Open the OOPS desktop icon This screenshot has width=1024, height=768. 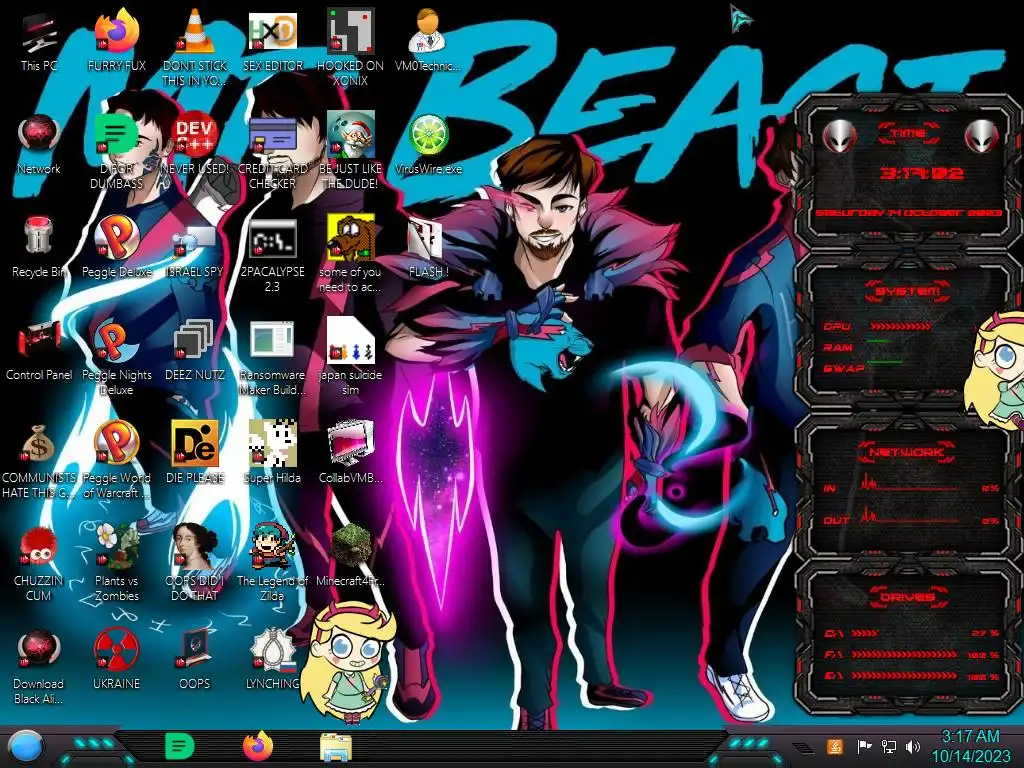pyautogui.click(x=194, y=660)
